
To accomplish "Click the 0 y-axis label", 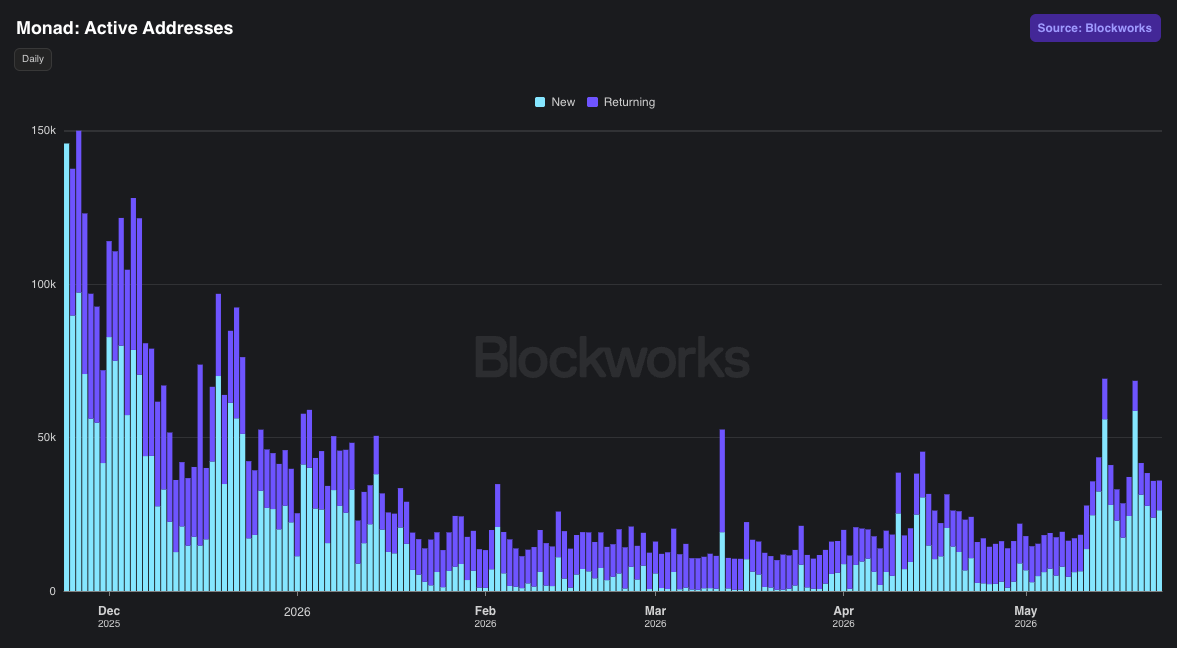I will click(x=53, y=591).
